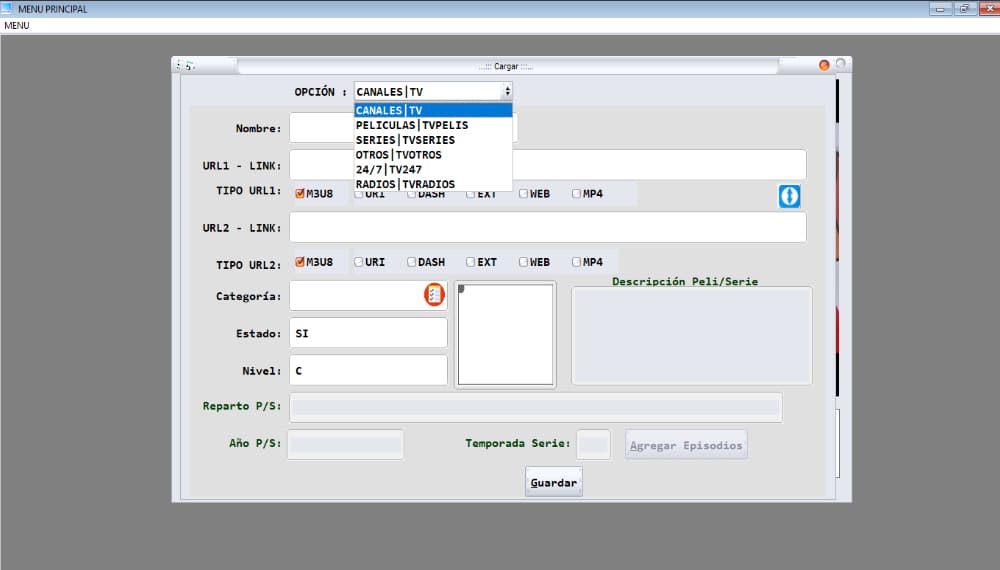
Task: Restore down the MENU PRINCIPAL window
Action: click(964, 9)
